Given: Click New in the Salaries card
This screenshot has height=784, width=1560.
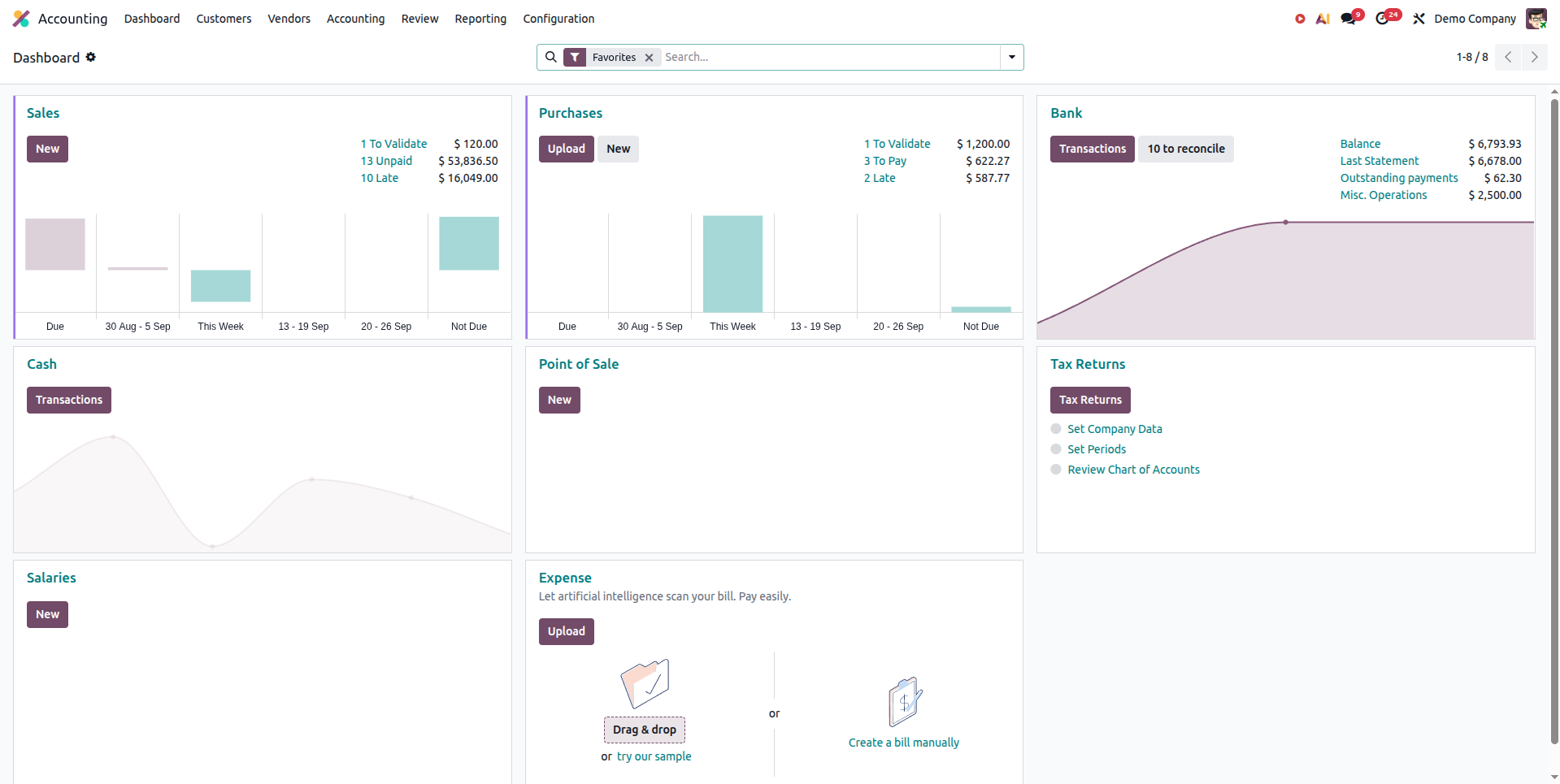Looking at the screenshot, I should (x=47, y=614).
